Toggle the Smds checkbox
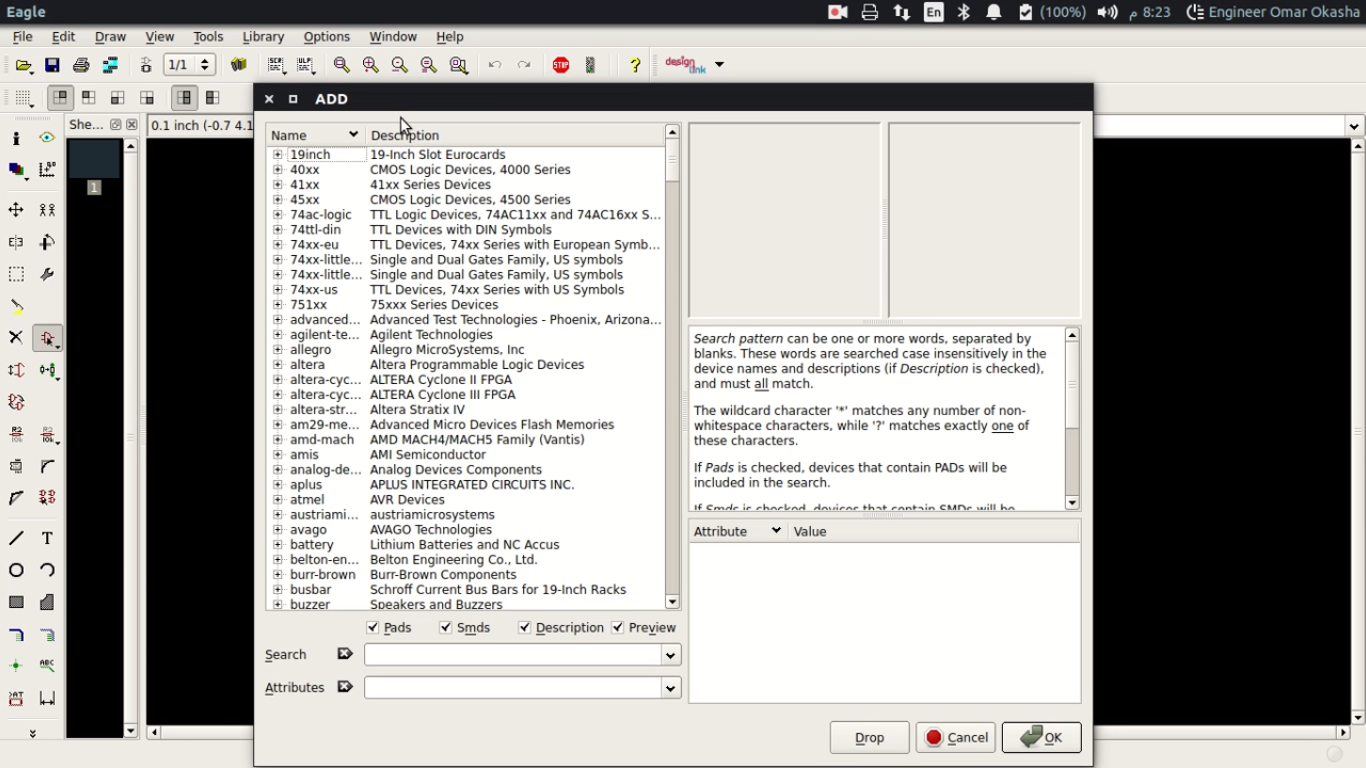The image size is (1366, 768). pos(446,628)
